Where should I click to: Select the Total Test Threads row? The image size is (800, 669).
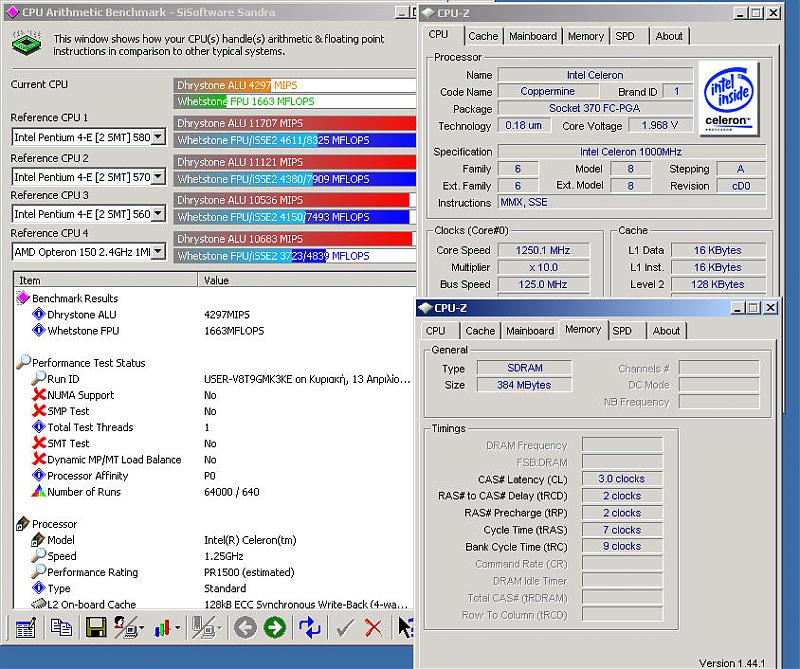214,427
